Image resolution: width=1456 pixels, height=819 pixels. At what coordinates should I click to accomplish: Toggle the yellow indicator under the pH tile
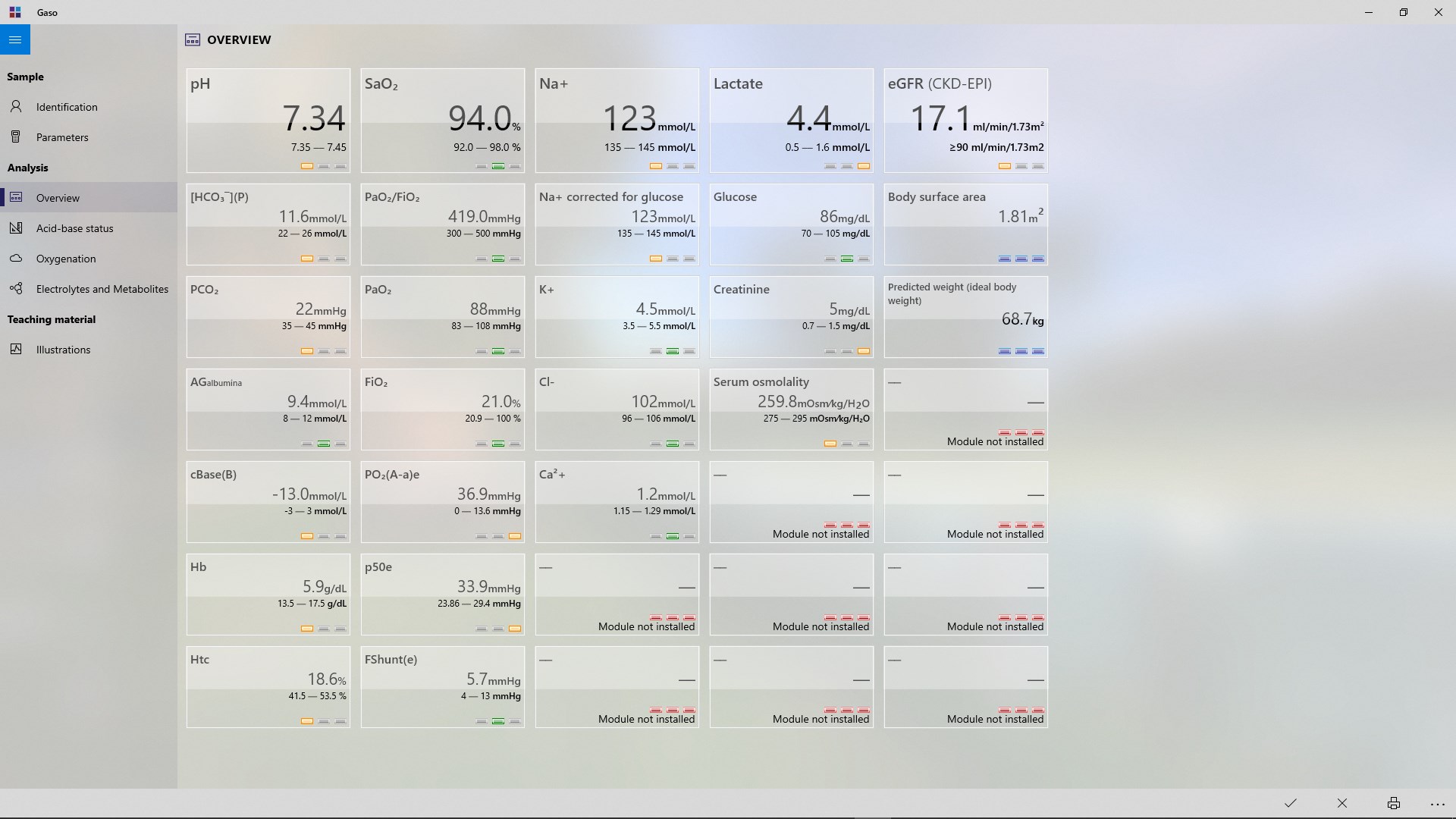tap(306, 166)
